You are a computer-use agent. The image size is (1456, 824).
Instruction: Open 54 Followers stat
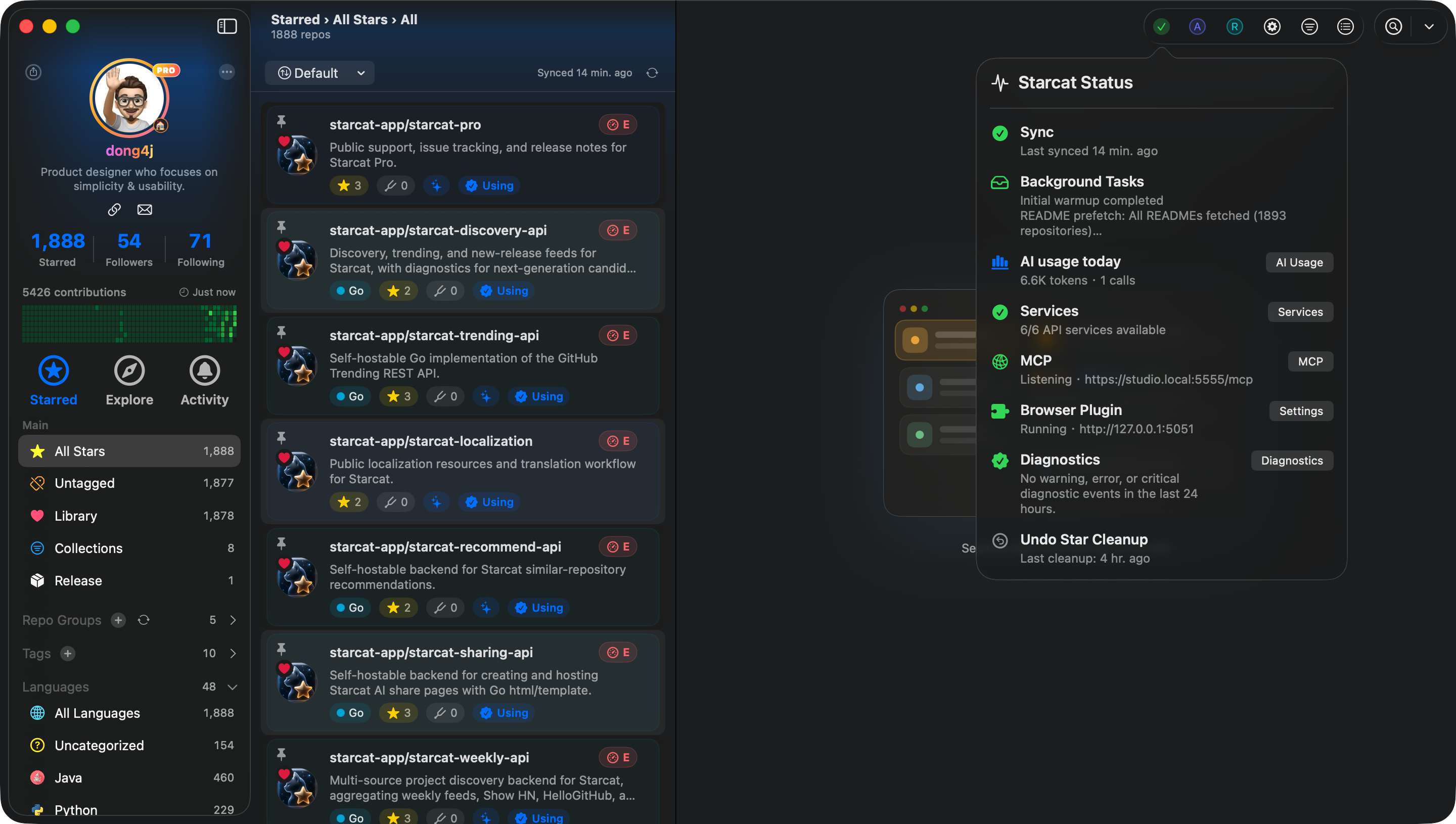tap(129, 249)
